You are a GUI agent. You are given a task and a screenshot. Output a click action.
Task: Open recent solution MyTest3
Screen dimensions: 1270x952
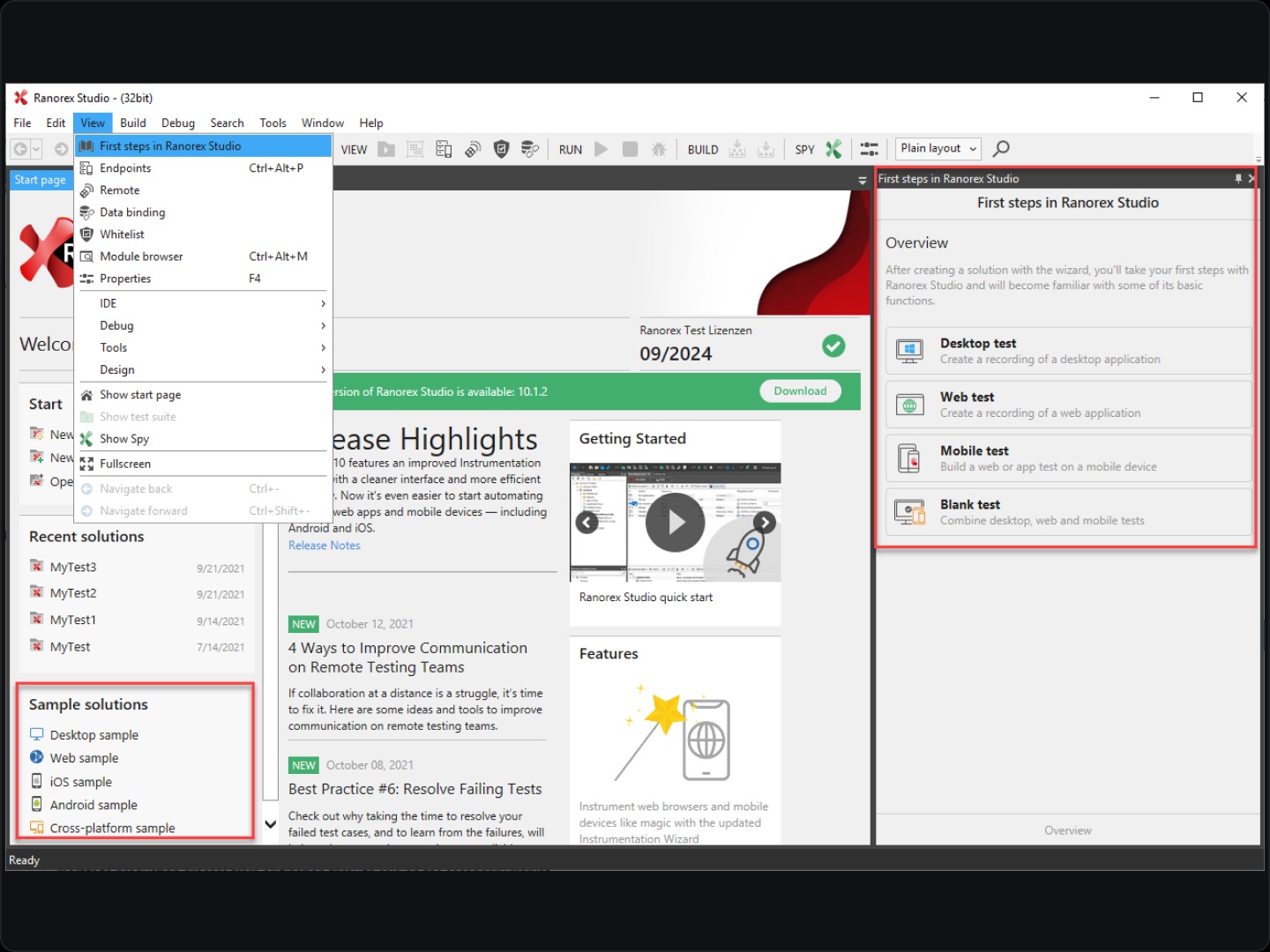point(73,567)
